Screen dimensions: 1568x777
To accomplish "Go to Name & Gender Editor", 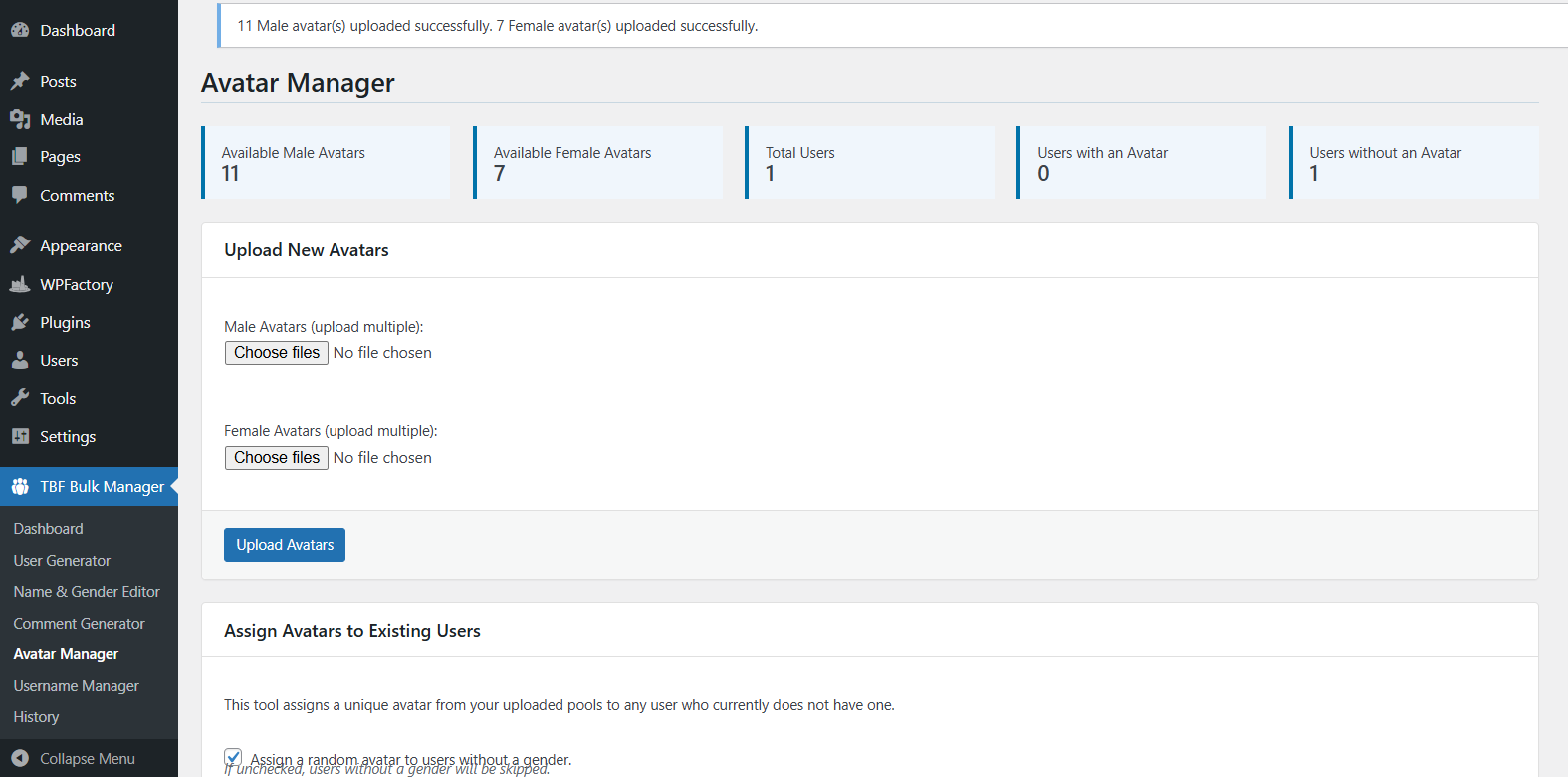I will click(87, 592).
